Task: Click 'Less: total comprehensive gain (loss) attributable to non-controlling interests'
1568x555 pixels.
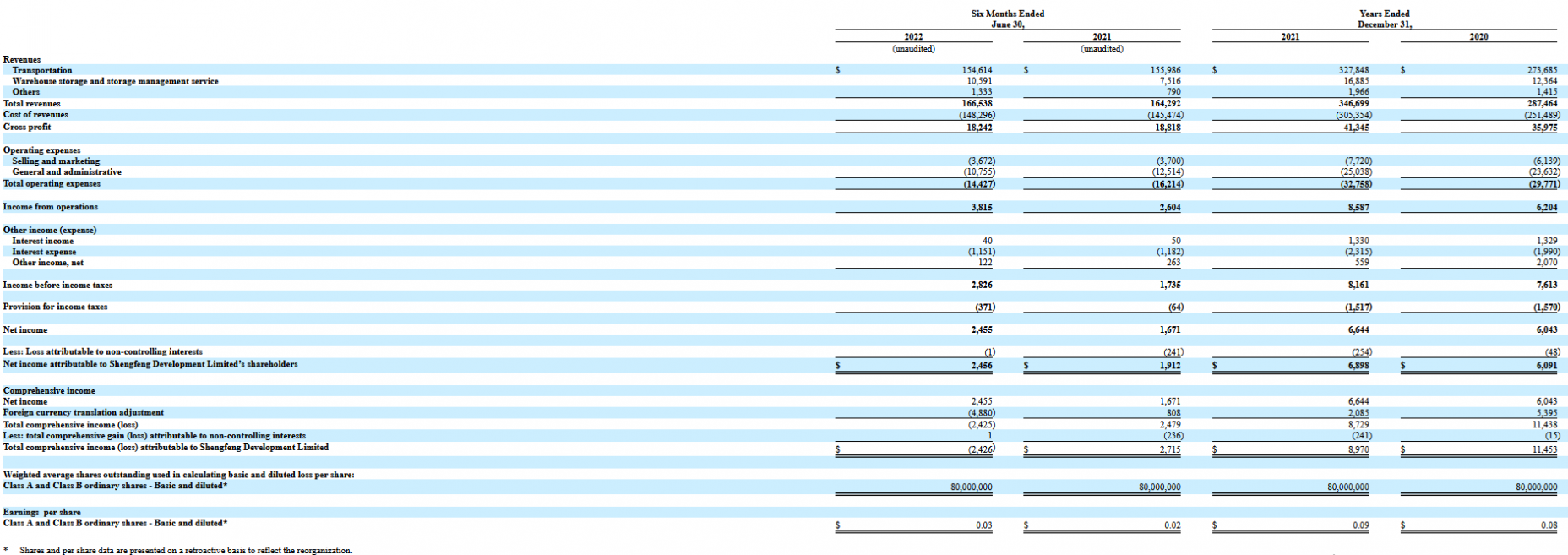Action: 155,436
